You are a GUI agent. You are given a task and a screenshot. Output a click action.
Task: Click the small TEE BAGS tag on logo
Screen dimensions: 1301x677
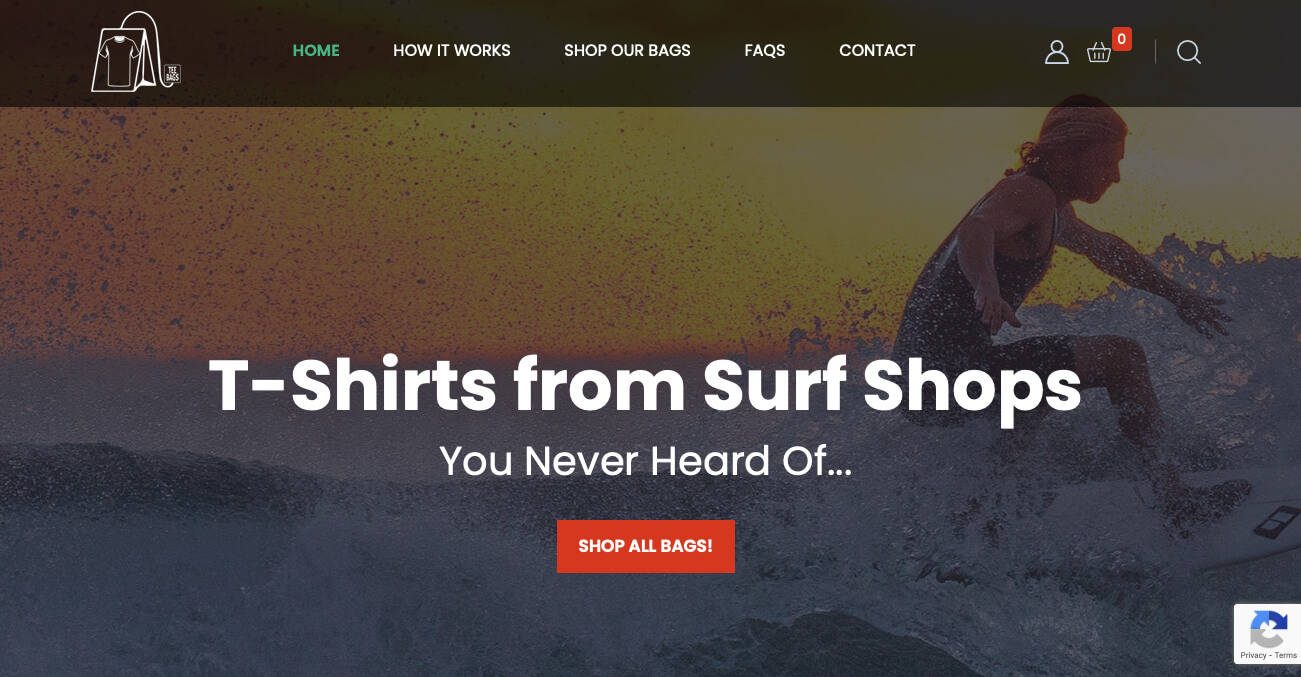point(171,73)
